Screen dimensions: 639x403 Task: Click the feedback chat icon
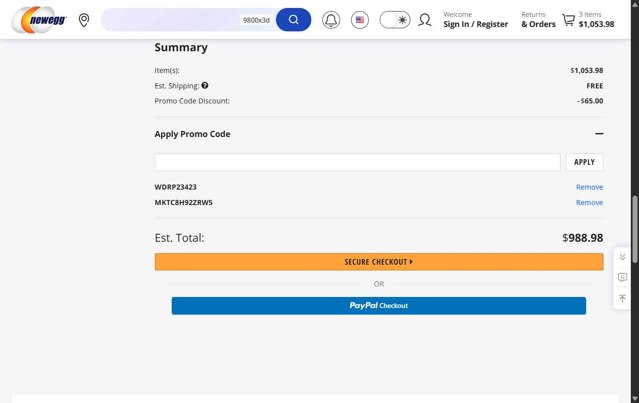tap(622, 277)
